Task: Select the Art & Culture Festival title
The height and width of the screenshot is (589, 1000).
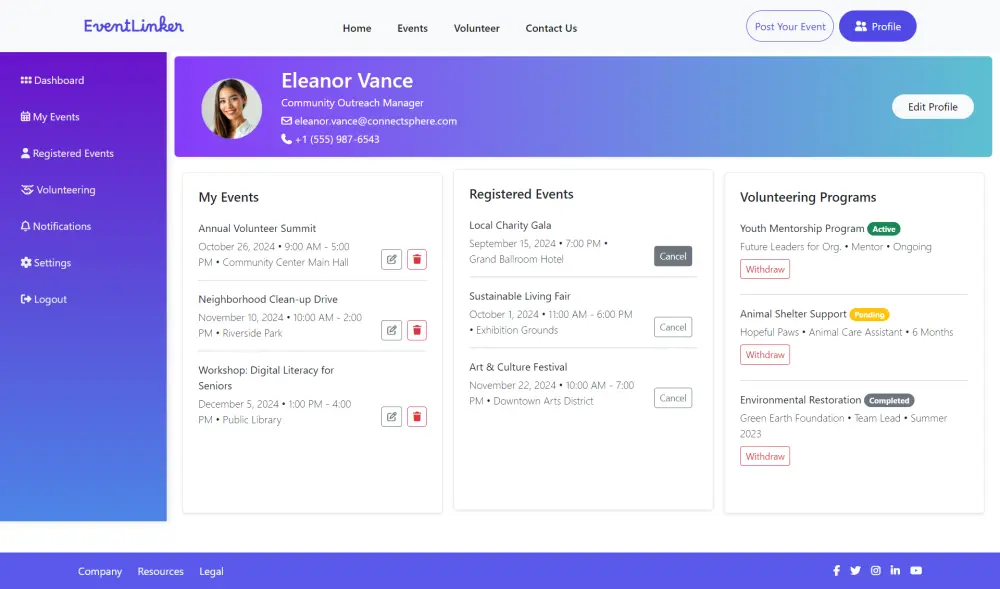Action: pyautogui.click(x=518, y=367)
